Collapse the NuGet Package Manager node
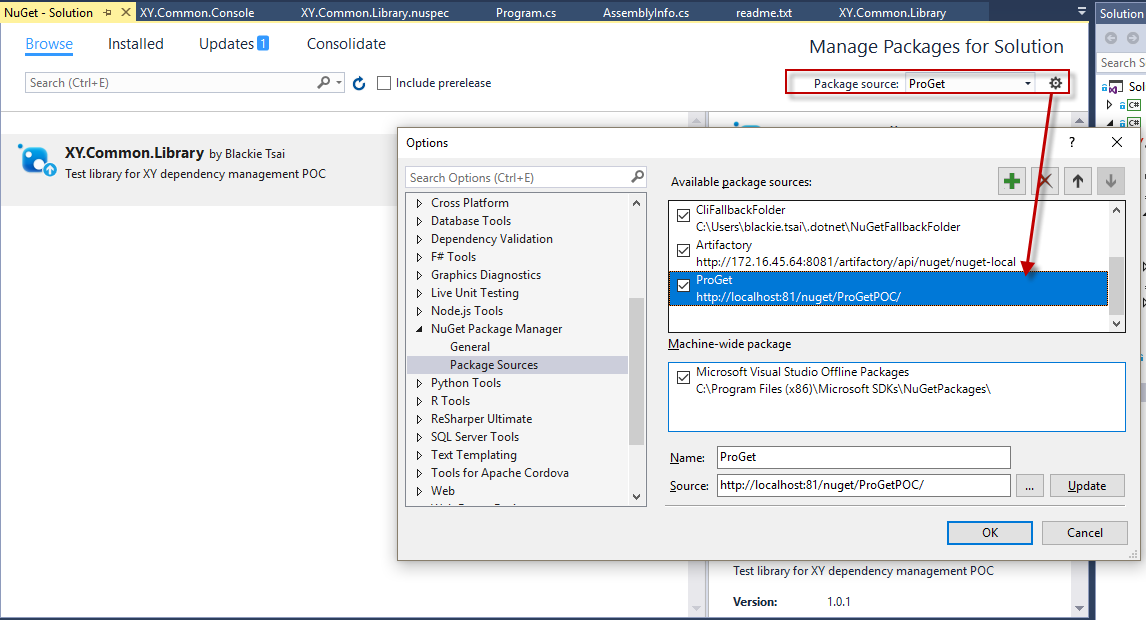Image resolution: width=1146 pixels, height=620 pixels. 420,329
